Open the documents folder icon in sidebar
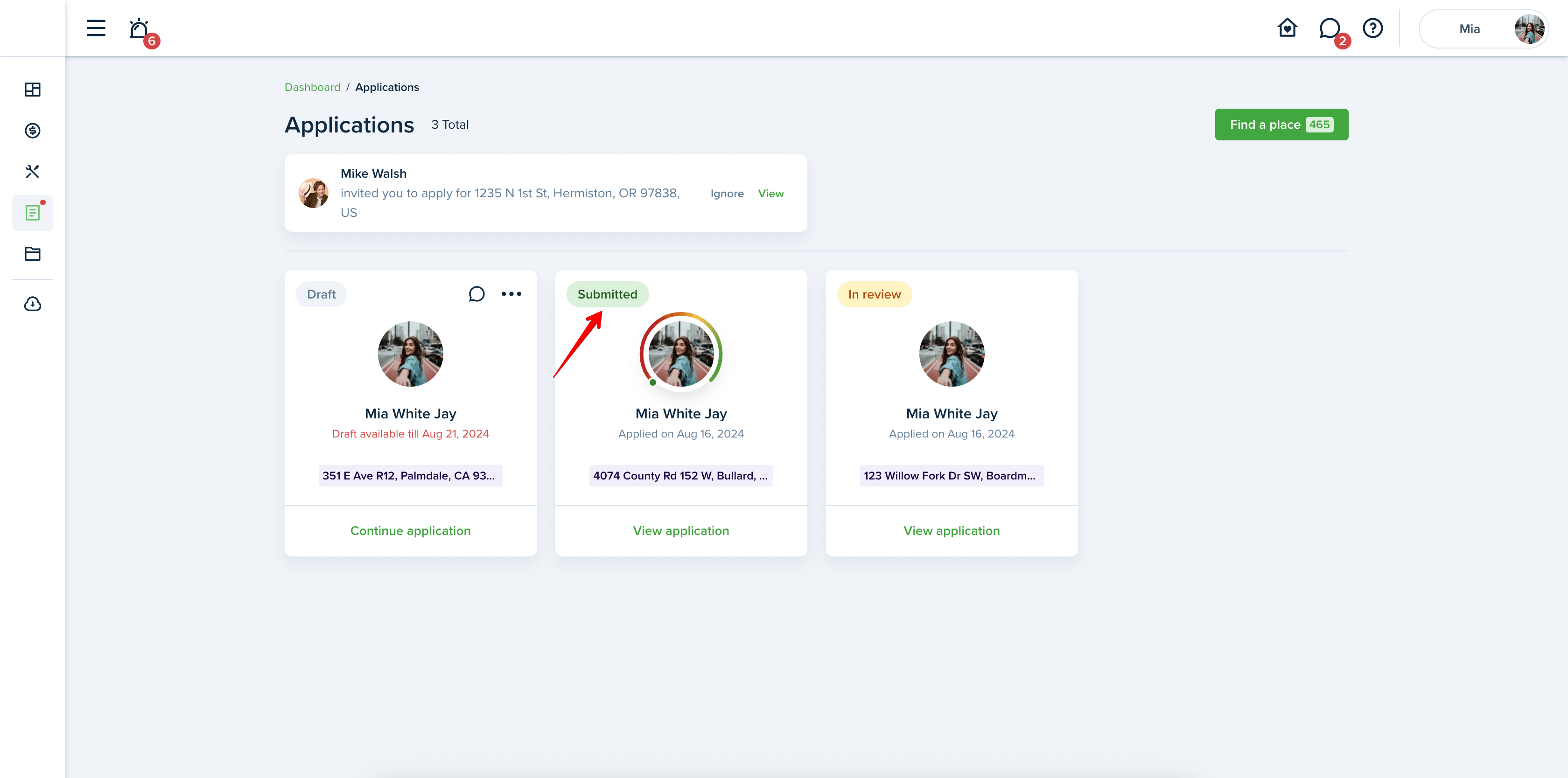The image size is (1568, 778). tap(32, 254)
